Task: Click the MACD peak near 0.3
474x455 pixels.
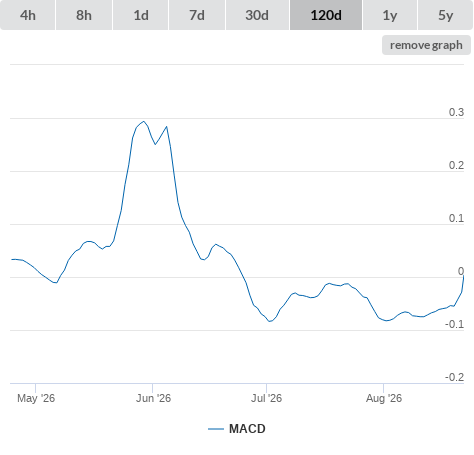Action: [144, 121]
